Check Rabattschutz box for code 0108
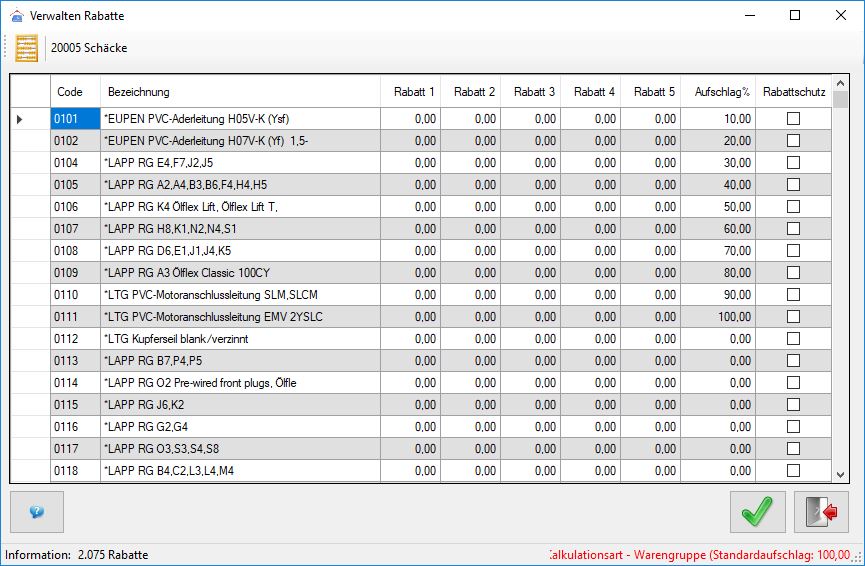This screenshot has width=865, height=566. [x=793, y=251]
